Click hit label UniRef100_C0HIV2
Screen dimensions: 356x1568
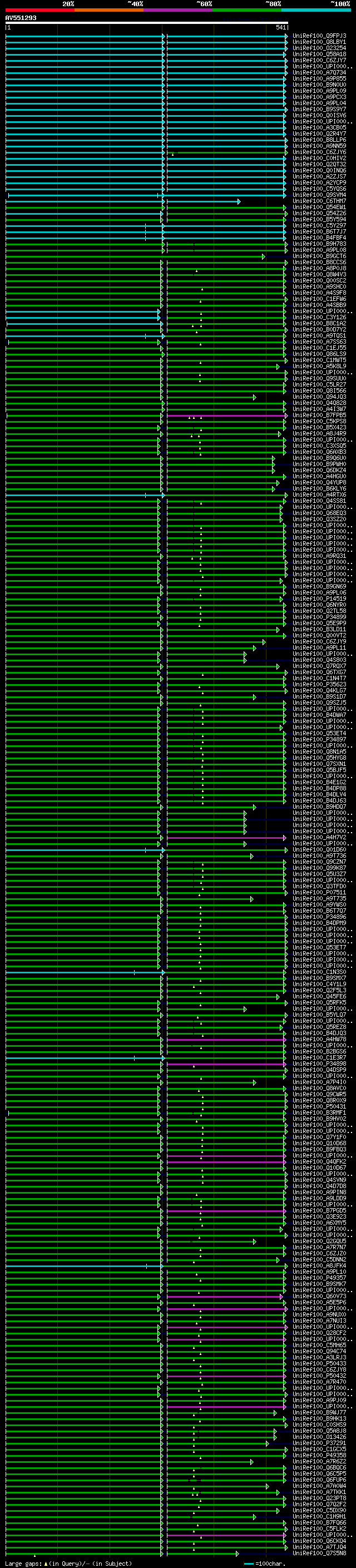pos(319,159)
